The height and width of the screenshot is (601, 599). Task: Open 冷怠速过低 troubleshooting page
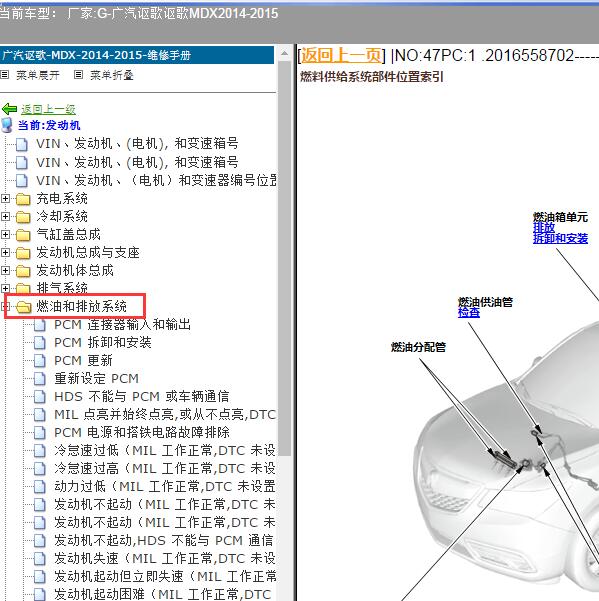pyautogui.click(x=165, y=451)
